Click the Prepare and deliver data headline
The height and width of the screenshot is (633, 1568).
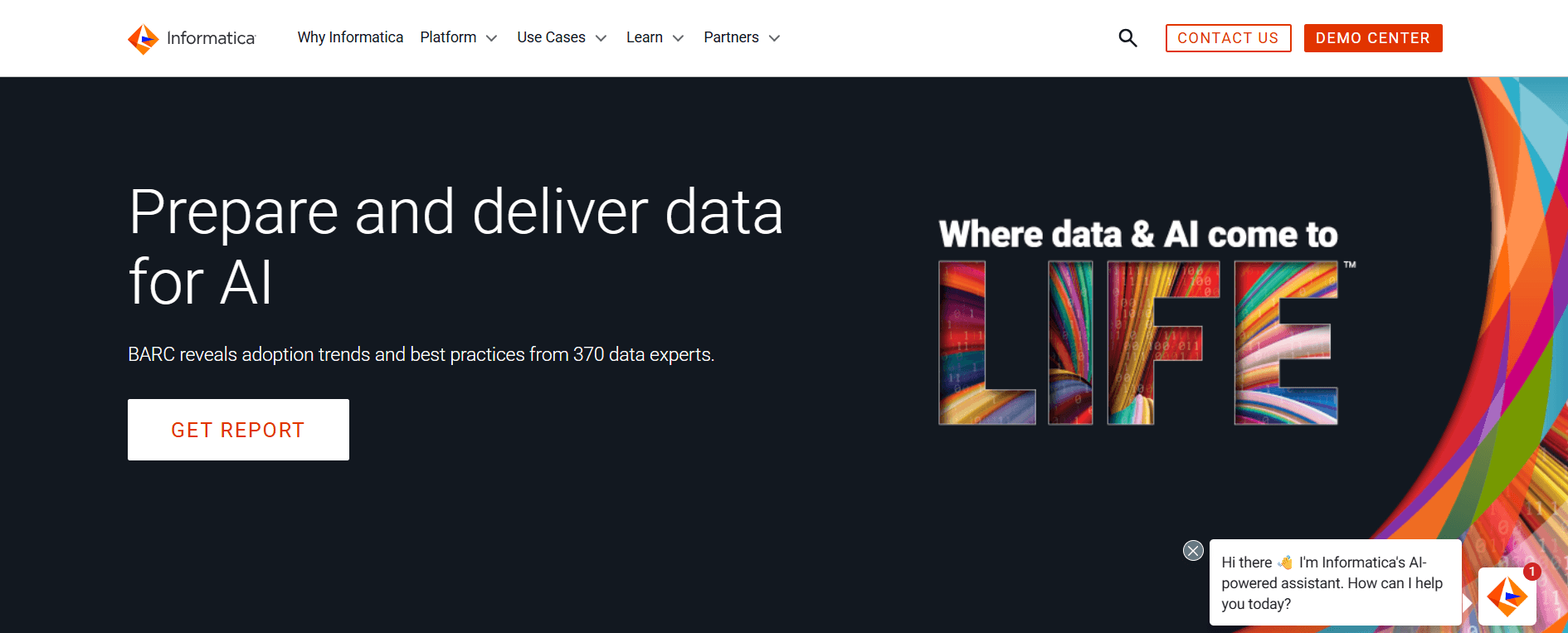click(455, 246)
